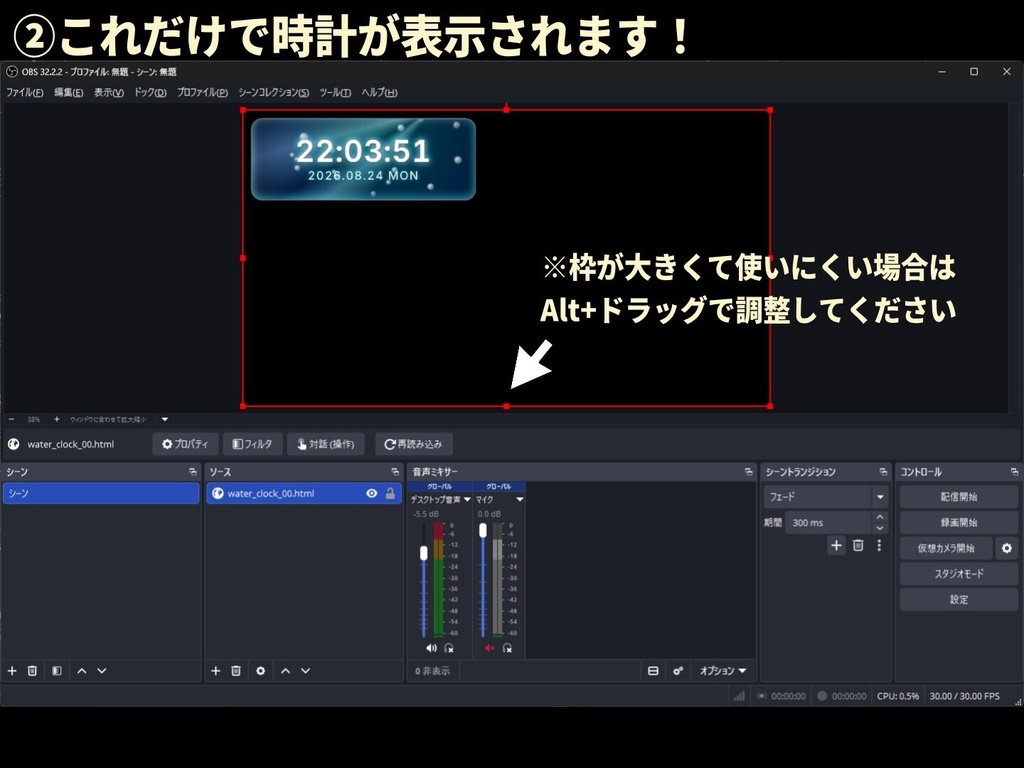Screen dimensions: 1024x768
Task: Open the ツール menu
Action: pyautogui.click(x=335, y=93)
